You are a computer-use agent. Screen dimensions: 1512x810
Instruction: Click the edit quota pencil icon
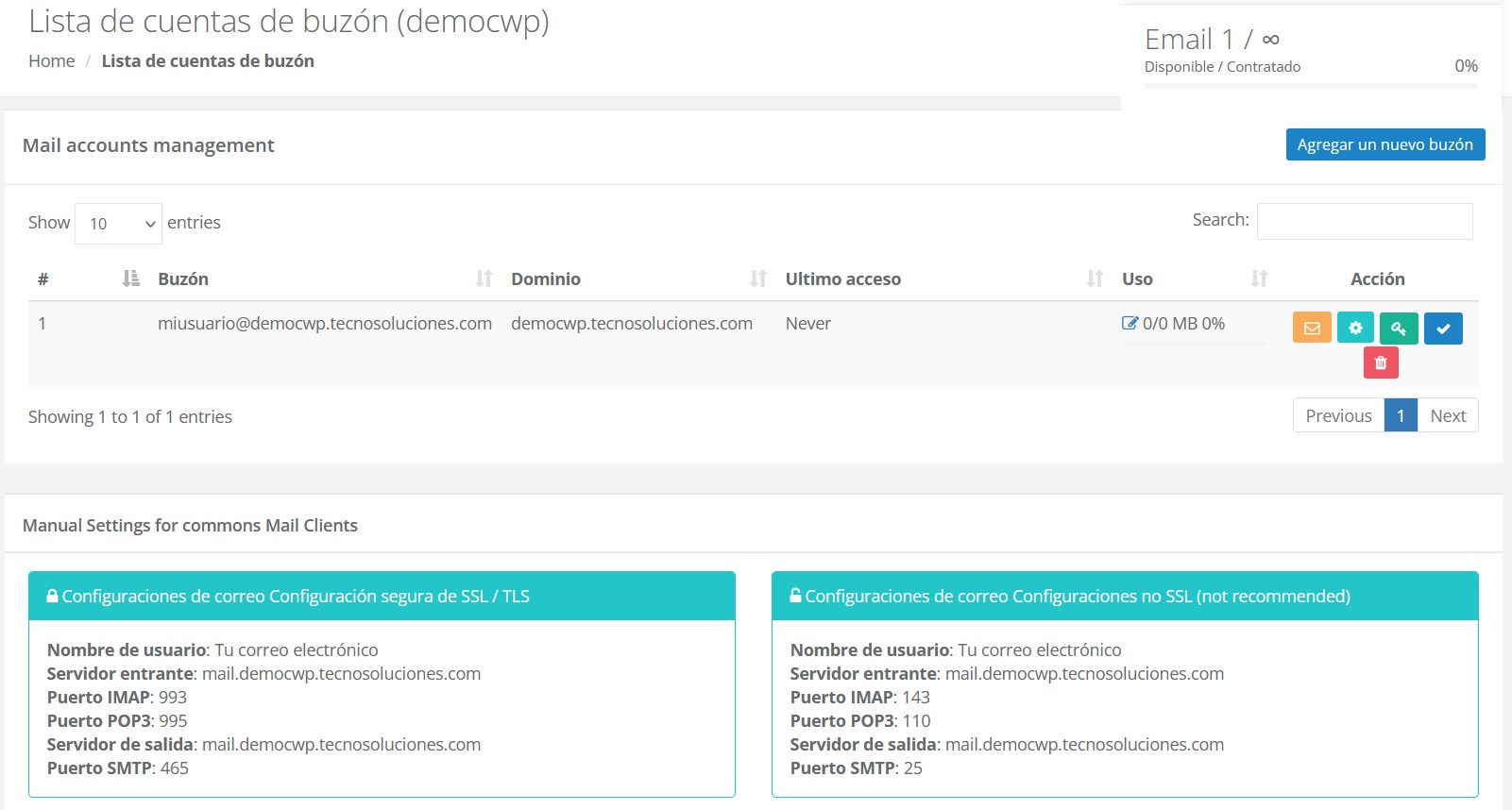tap(1130, 323)
